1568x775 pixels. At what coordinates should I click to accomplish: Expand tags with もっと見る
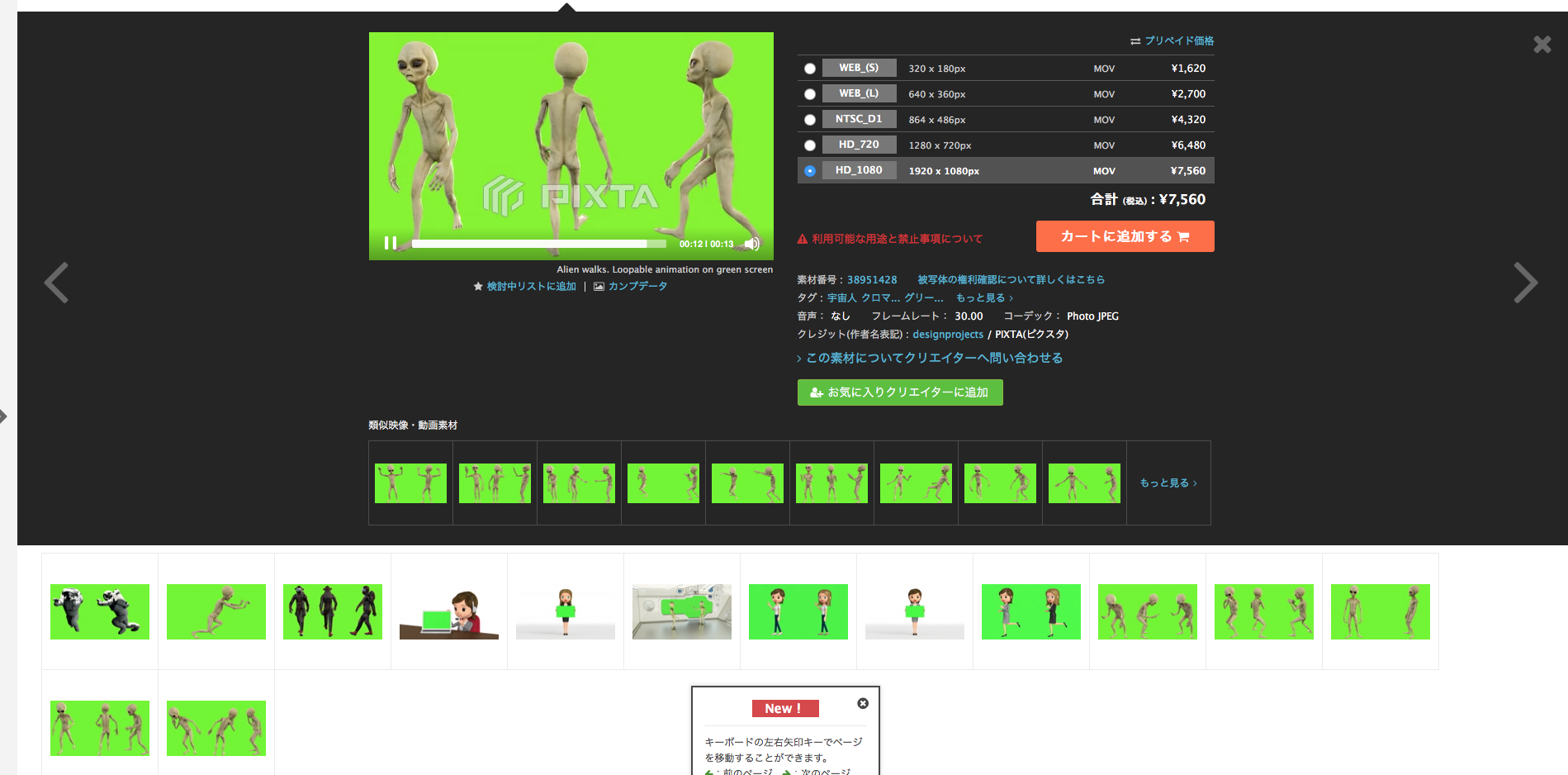[x=984, y=298]
